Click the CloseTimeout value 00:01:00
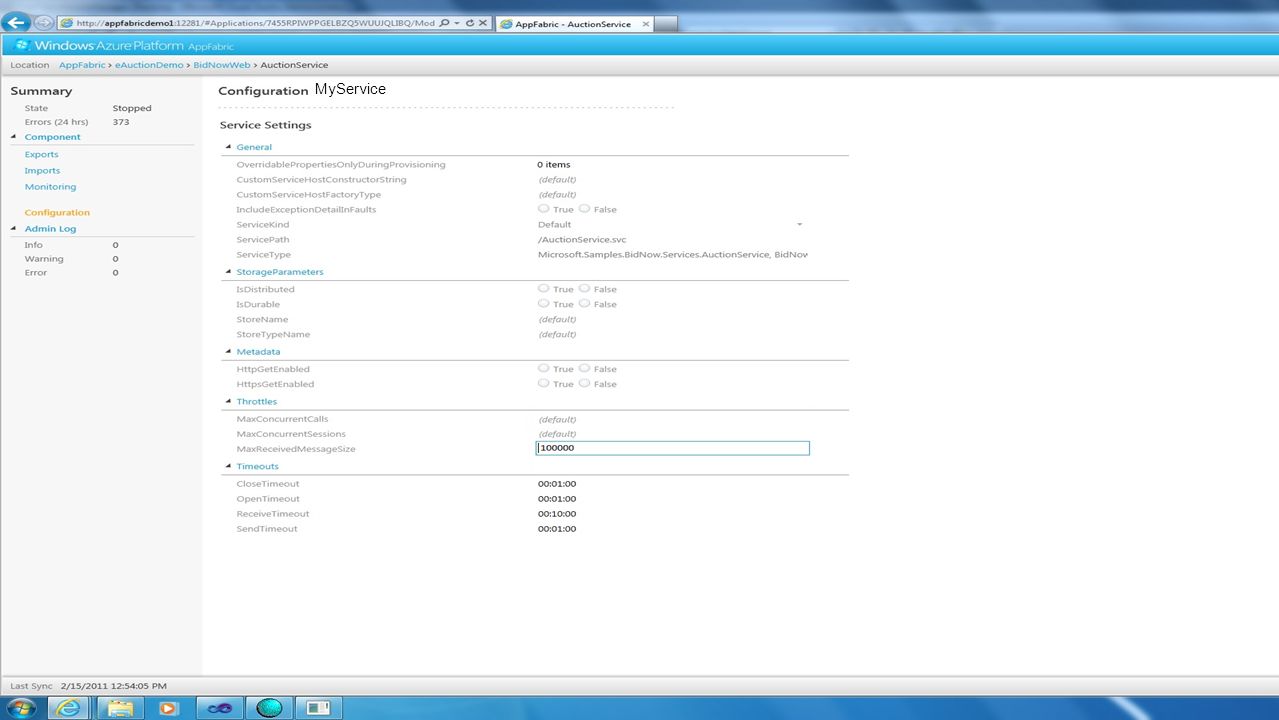 coord(557,484)
